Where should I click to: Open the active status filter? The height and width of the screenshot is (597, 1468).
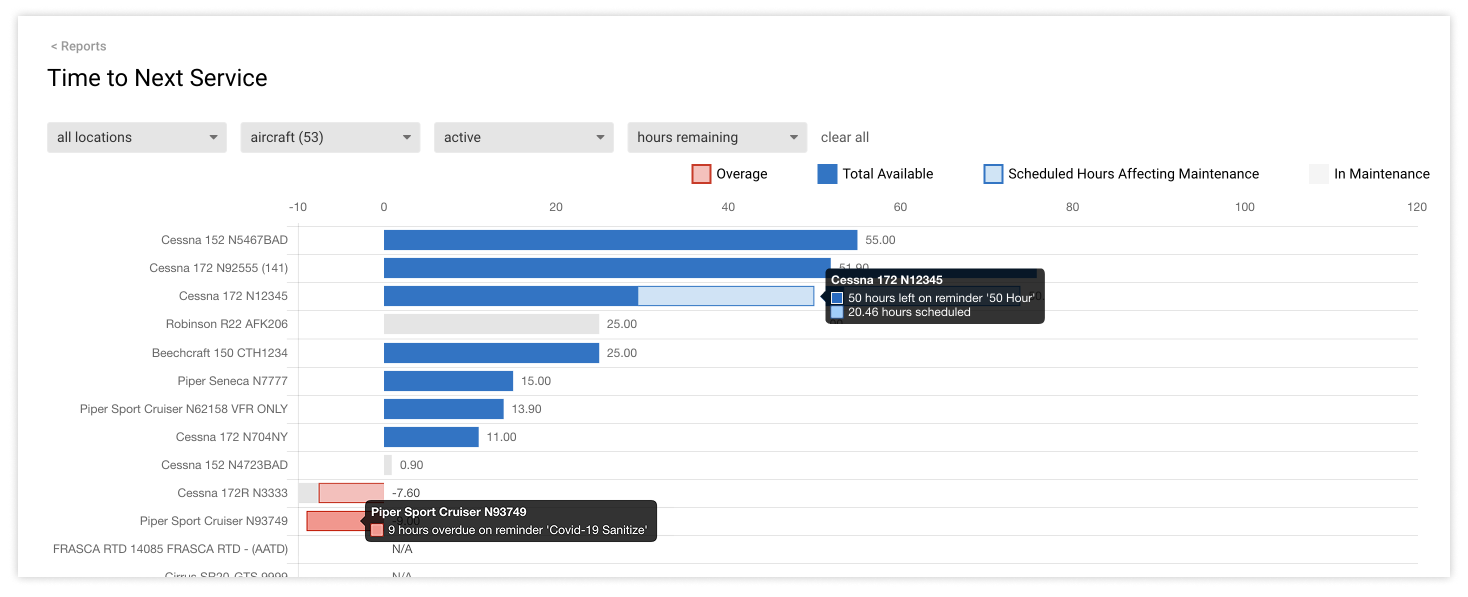tap(523, 137)
